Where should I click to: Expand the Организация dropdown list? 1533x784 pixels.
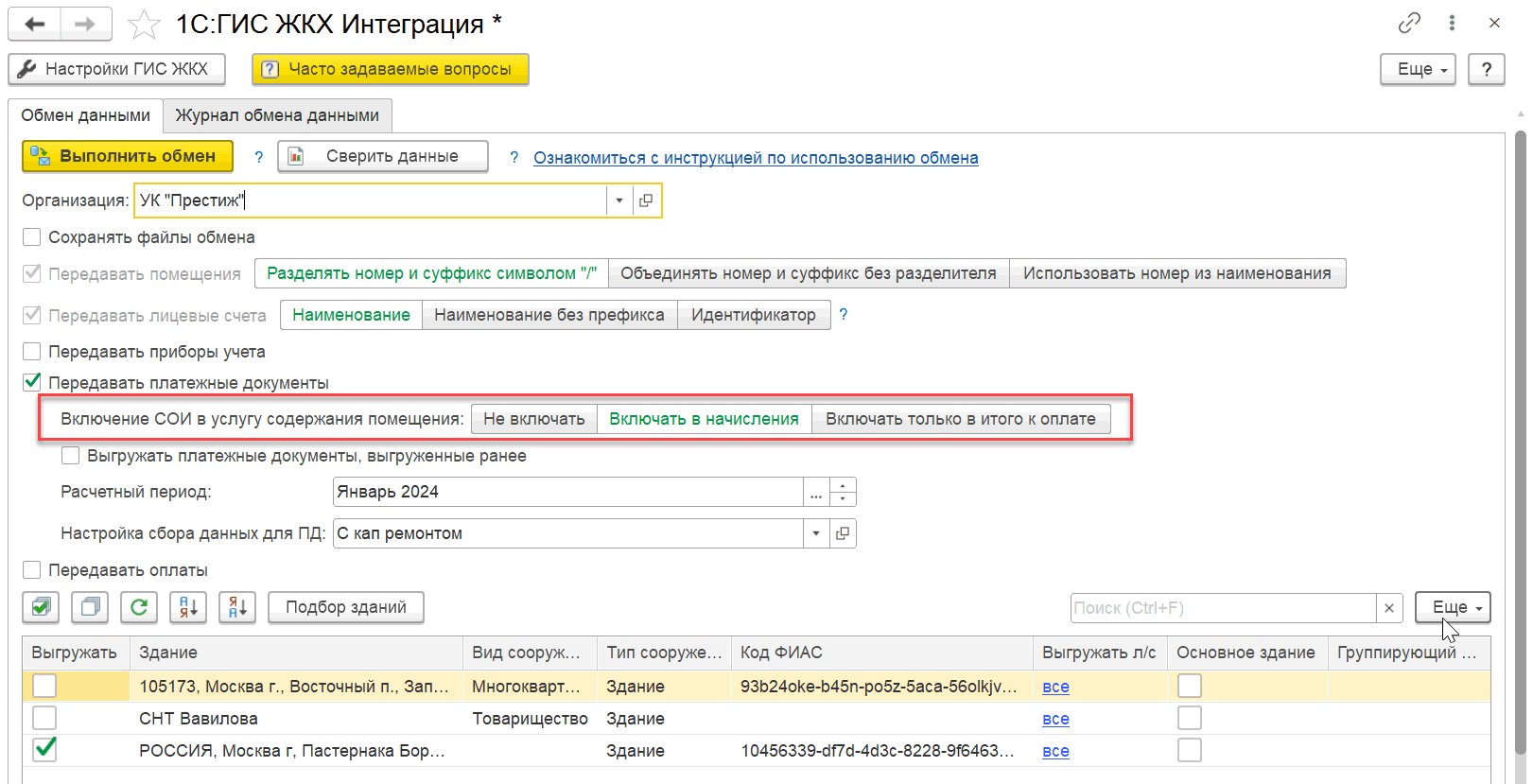pyautogui.click(x=619, y=200)
